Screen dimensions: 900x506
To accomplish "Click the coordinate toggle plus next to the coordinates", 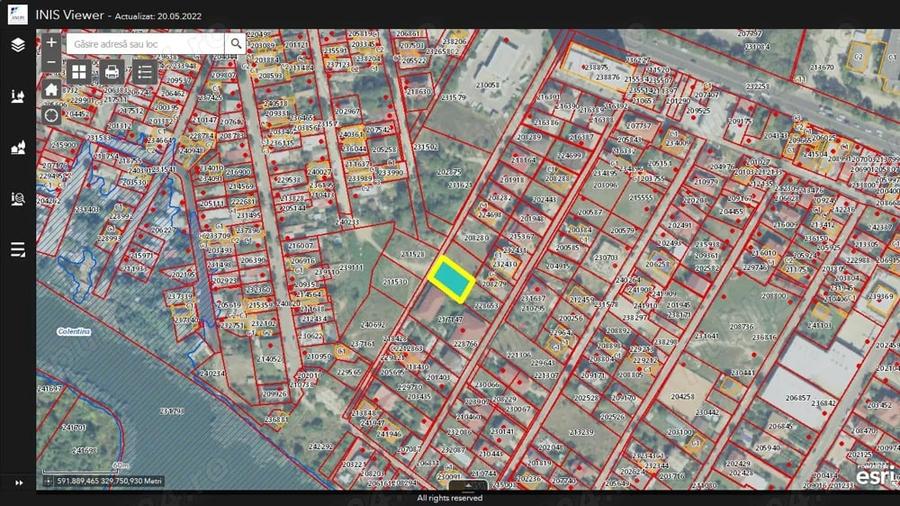I will click(x=49, y=481).
